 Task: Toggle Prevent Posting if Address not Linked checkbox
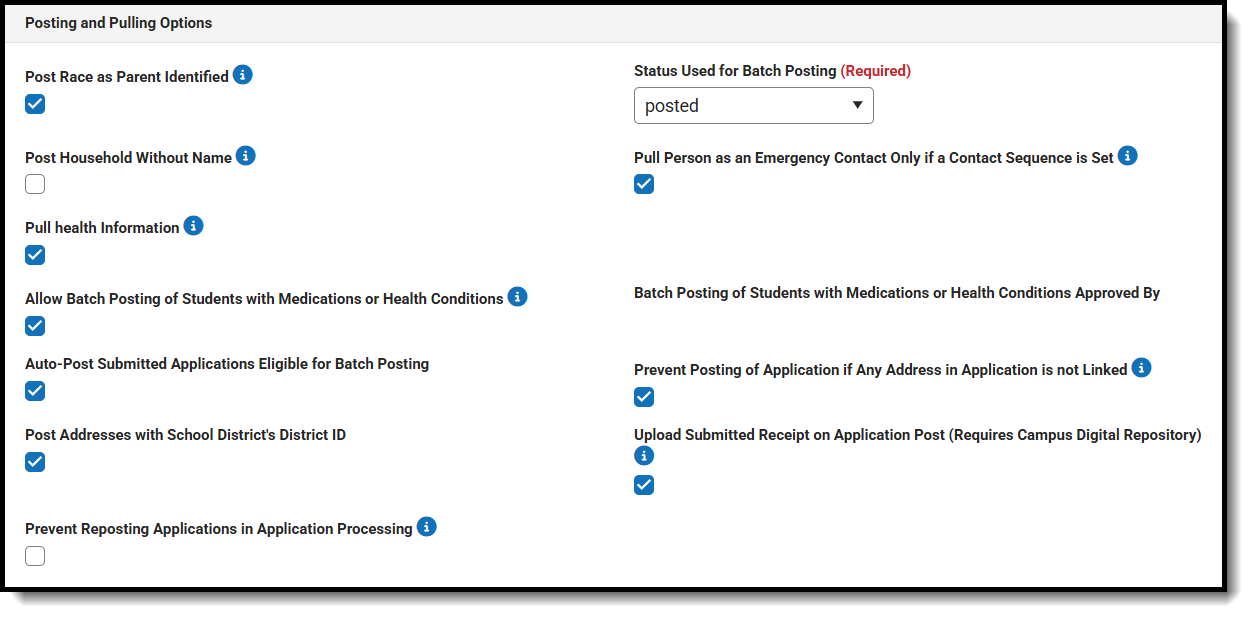tap(644, 397)
